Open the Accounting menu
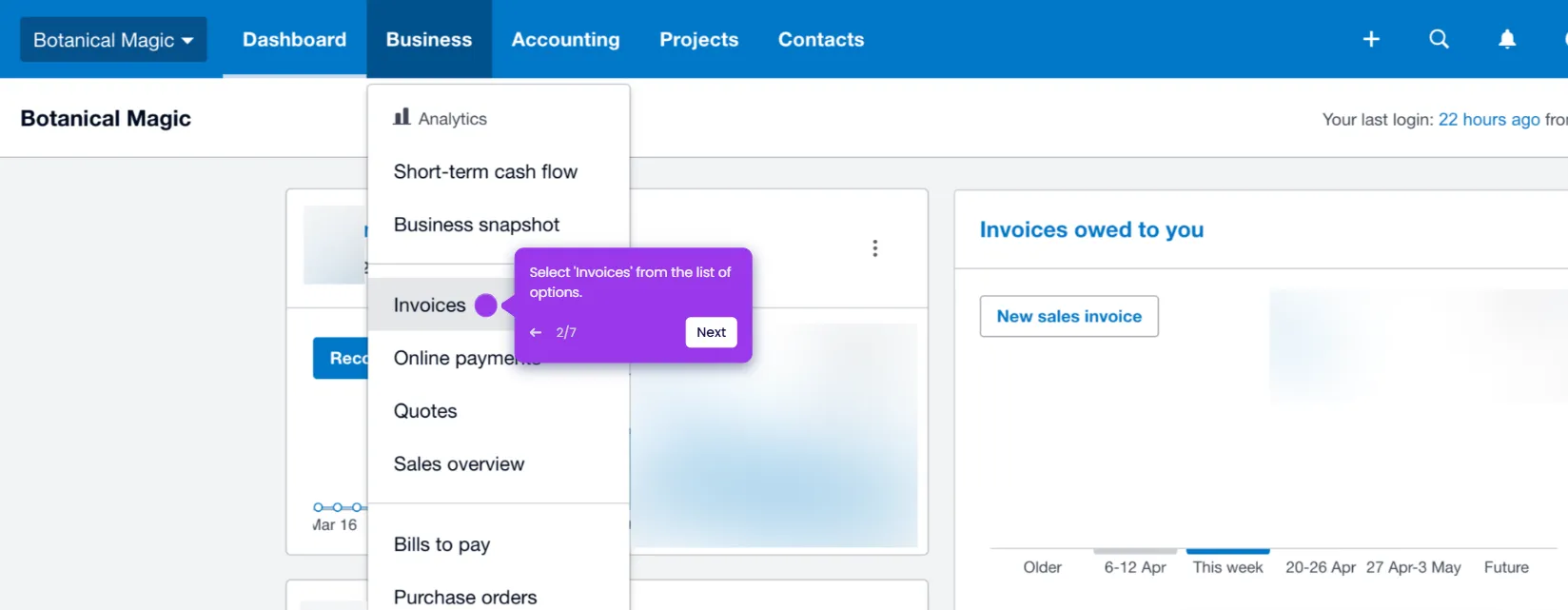 (x=565, y=39)
